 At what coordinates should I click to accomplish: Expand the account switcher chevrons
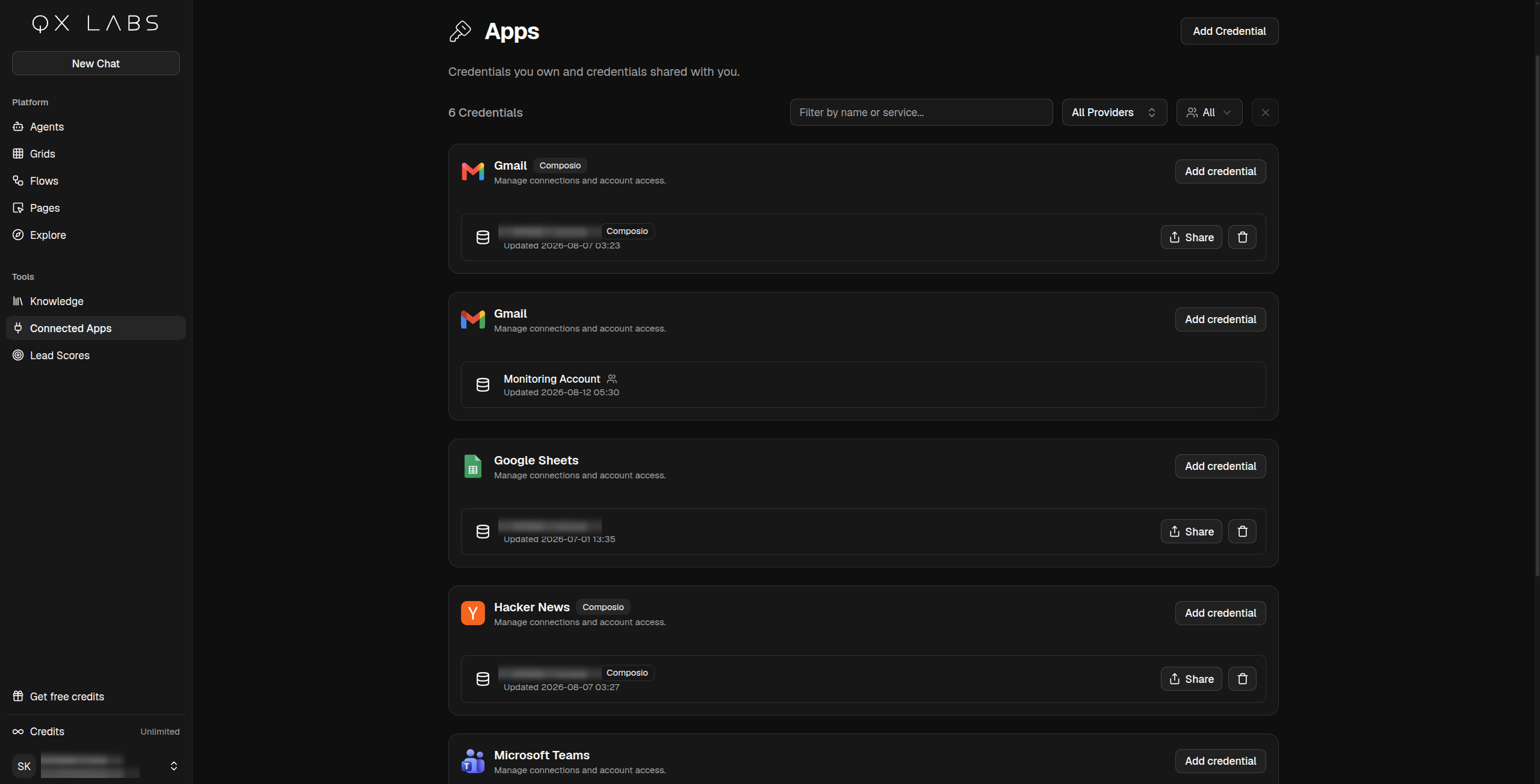(x=174, y=766)
